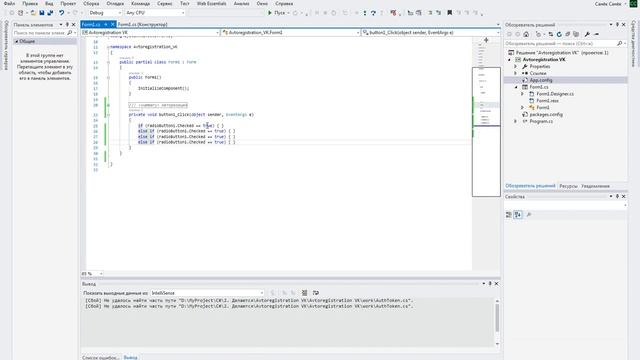640x360 pixels.
Task: Toggle a bookmark with the bookmark icon
Action: (x=449, y=13)
